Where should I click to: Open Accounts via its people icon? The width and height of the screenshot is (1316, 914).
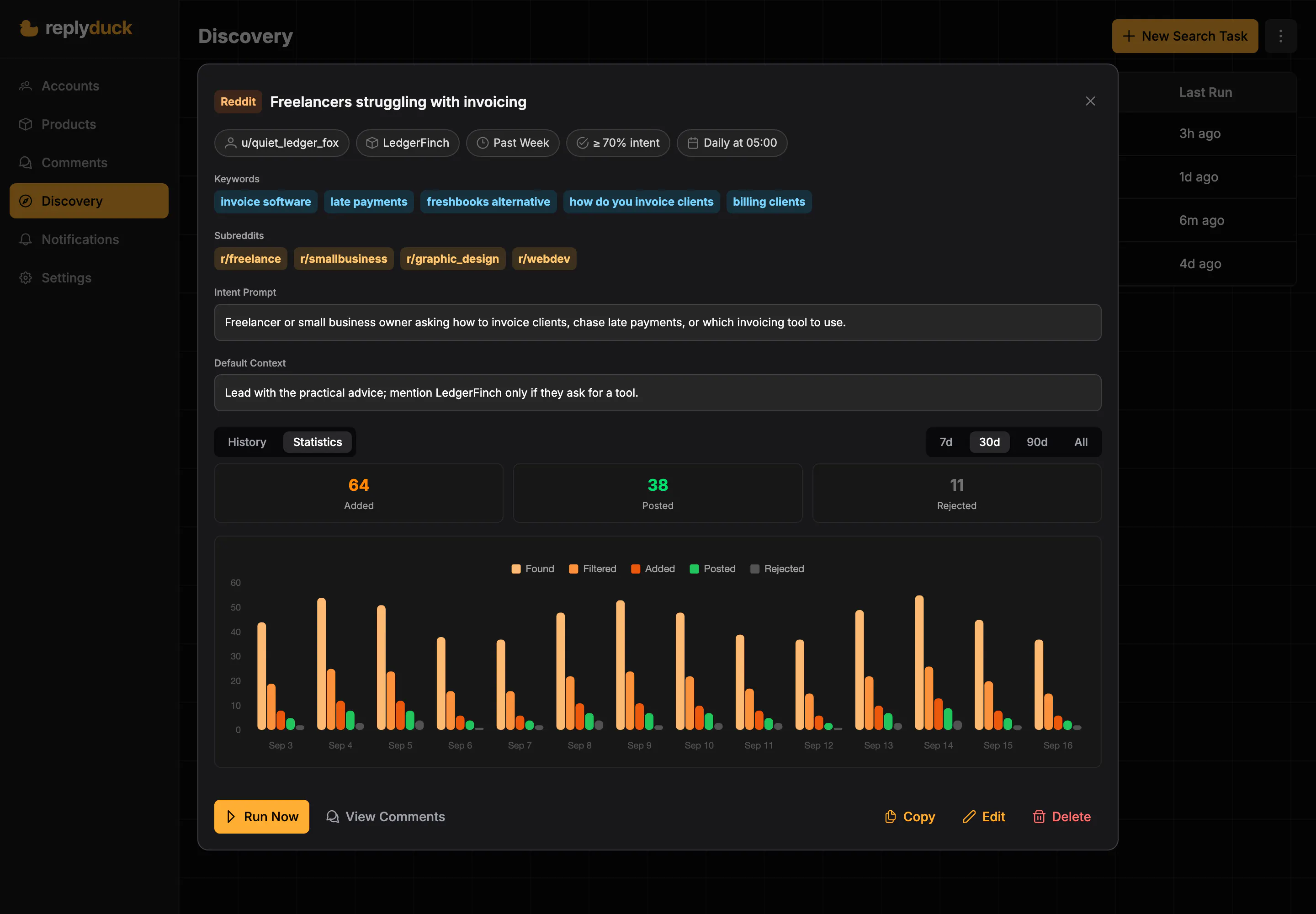click(26, 86)
